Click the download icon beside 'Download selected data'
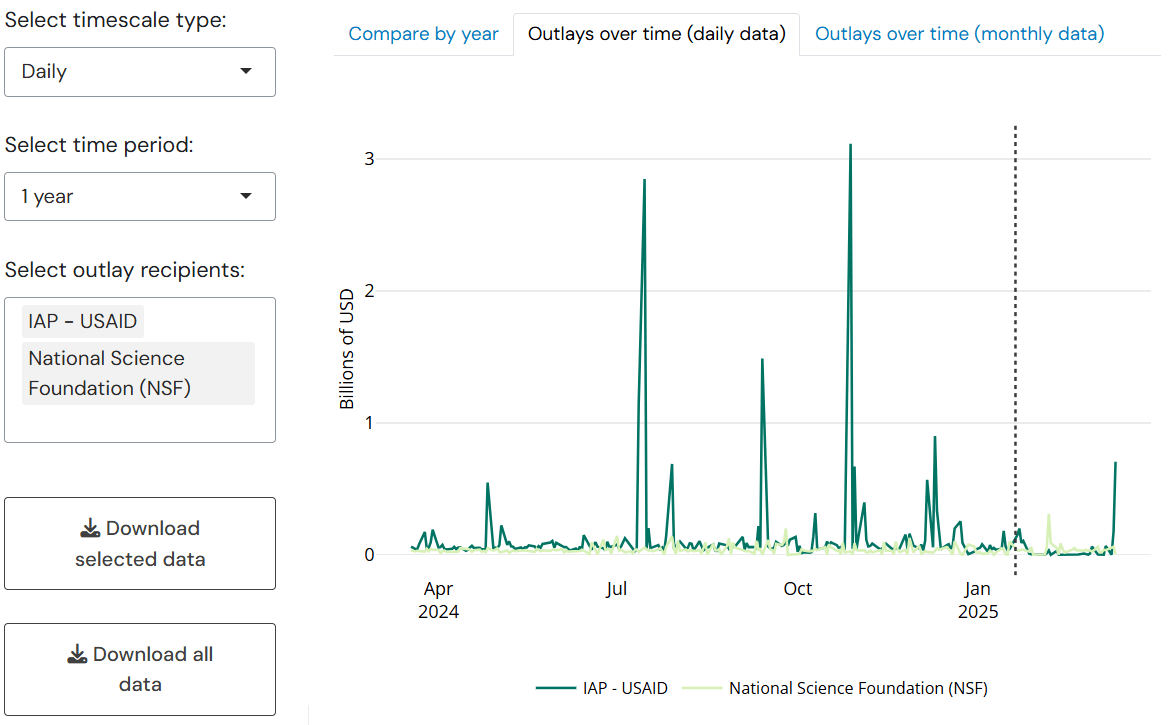 coord(90,528)
